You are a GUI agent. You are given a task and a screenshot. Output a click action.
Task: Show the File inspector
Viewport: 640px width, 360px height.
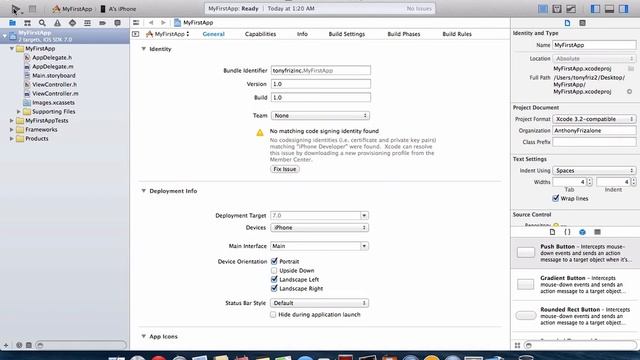567,23
